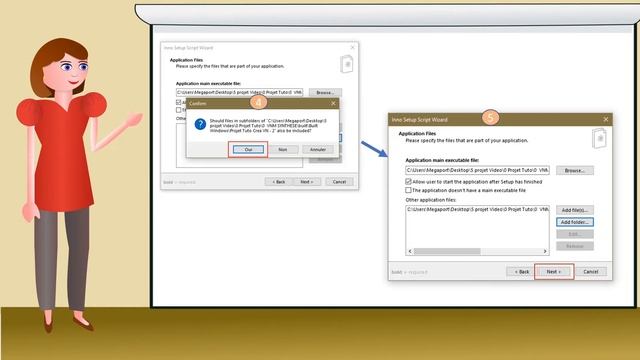Click the horizontal scrollbar thumb of the files list

(x=447, y=251)
